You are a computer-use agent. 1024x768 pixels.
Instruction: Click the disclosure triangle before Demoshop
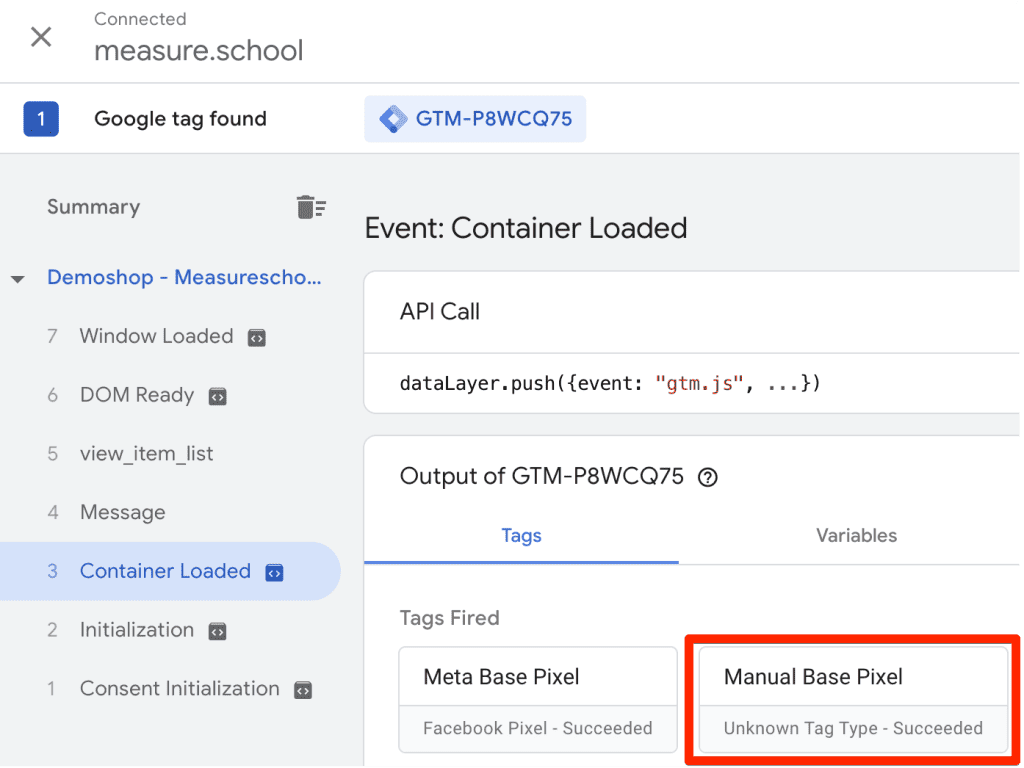pos(18,278)
